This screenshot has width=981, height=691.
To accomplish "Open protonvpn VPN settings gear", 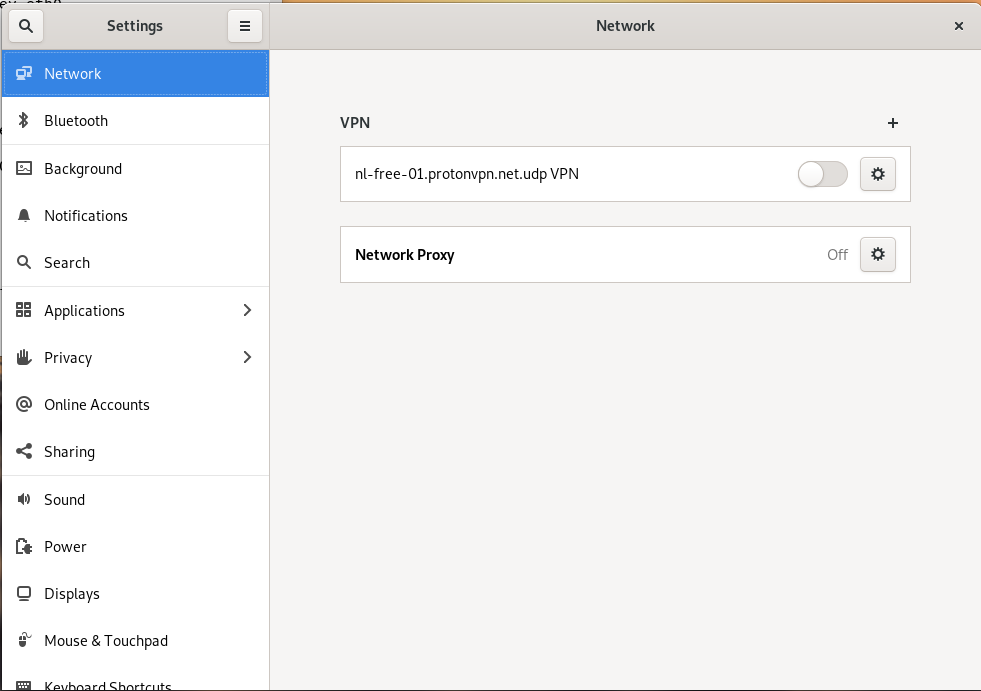I will click(878, 174).
